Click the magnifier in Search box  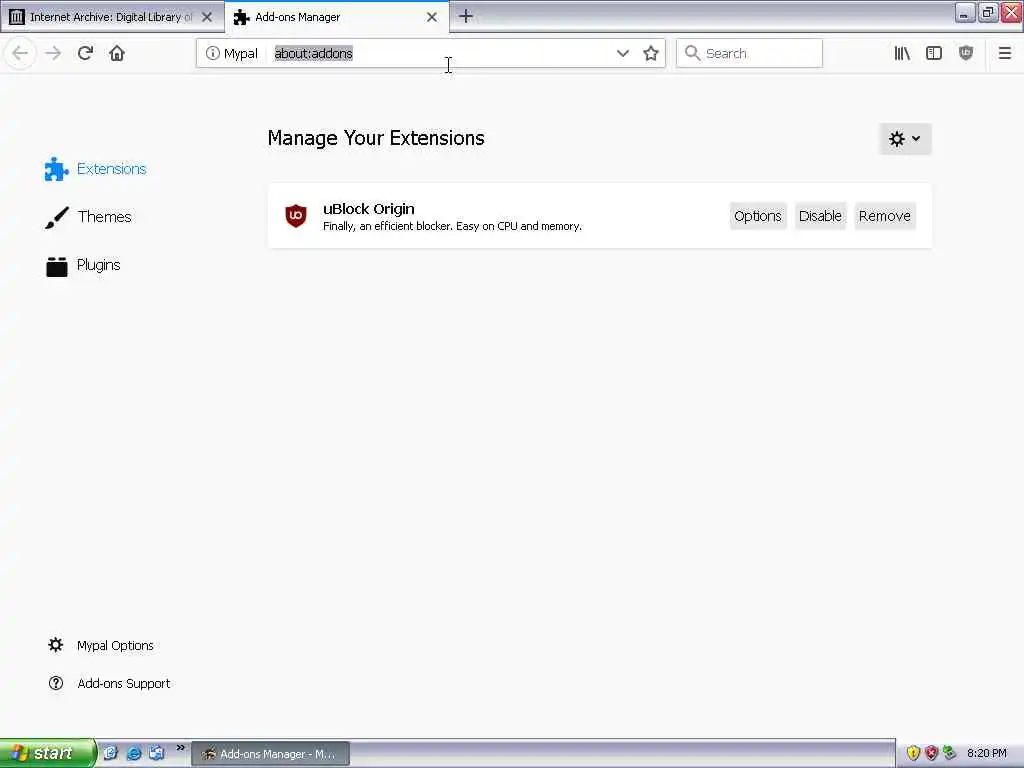point(692,54)
